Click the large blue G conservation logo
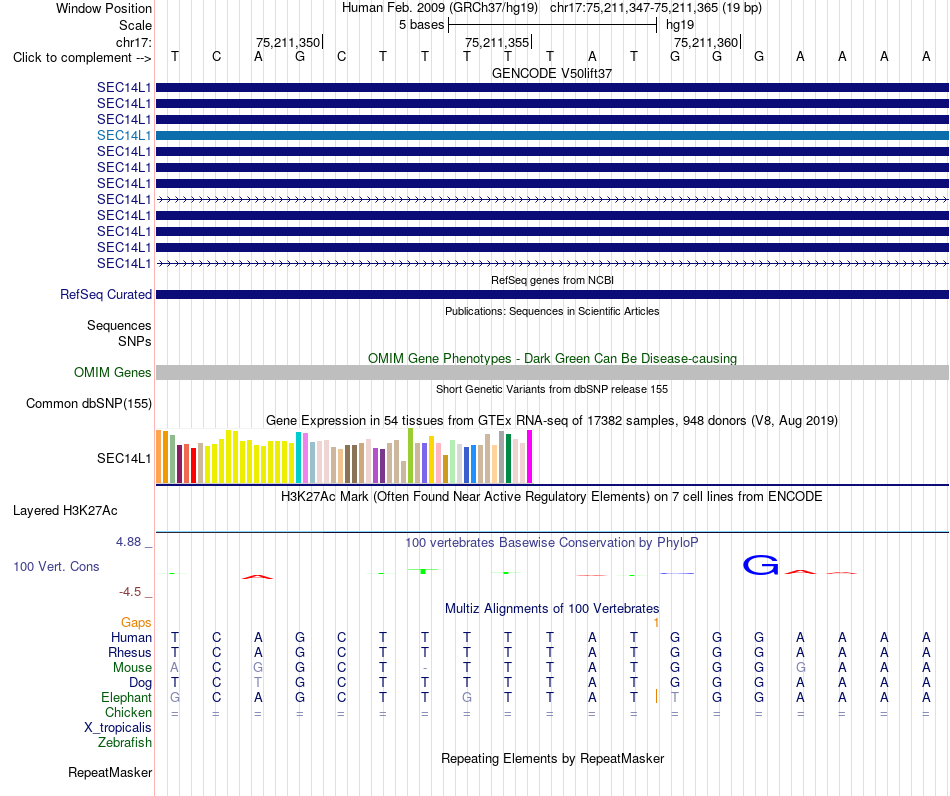This screenshot has width=950, height=796. coord(760,565)
